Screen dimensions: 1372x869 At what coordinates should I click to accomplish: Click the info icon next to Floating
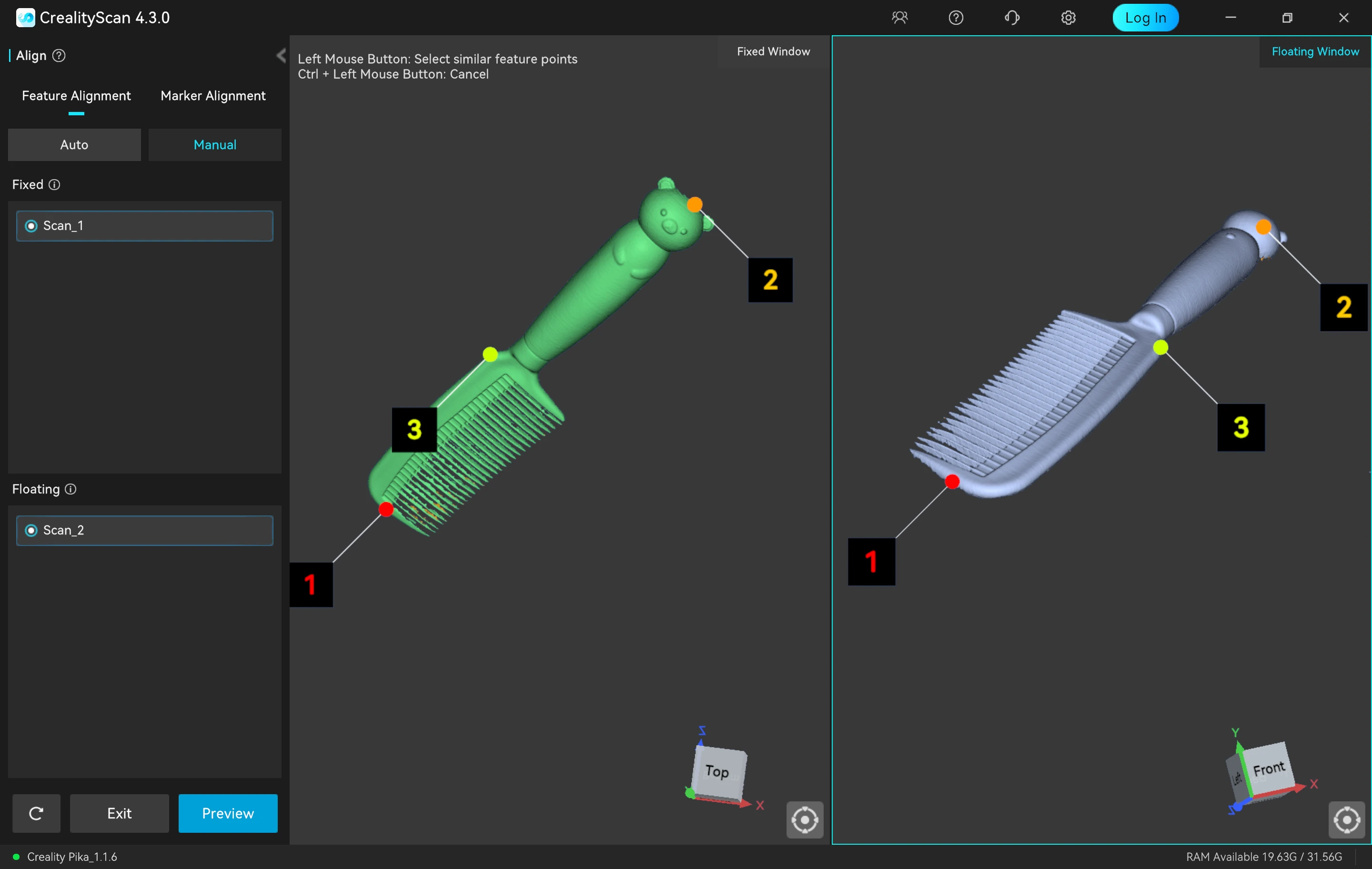click(71, 489)
